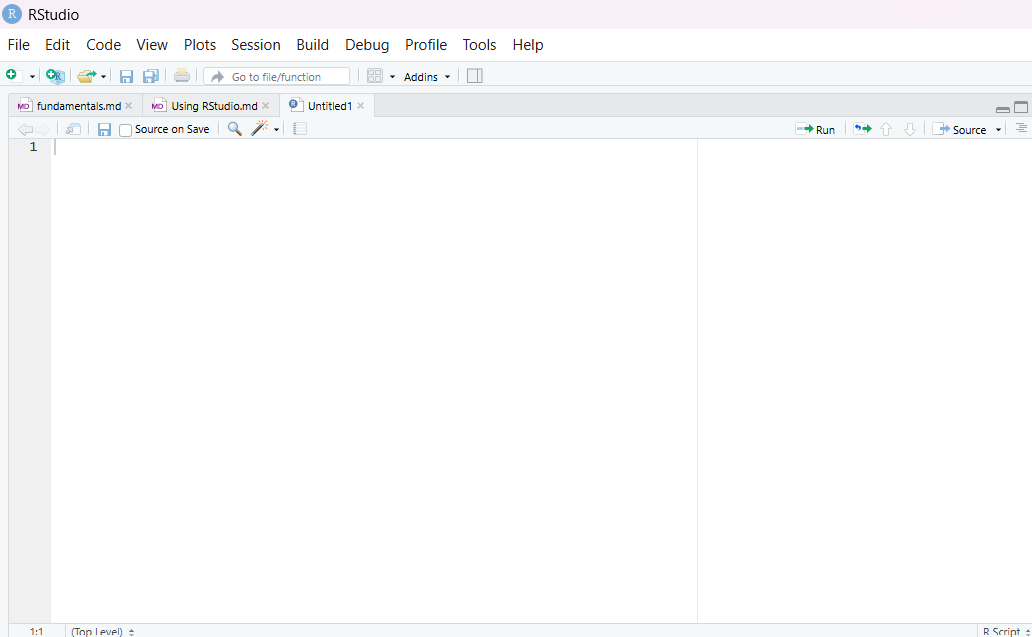Open the Plots menu
Viewport: 1032px width, 637px height.
199,45
